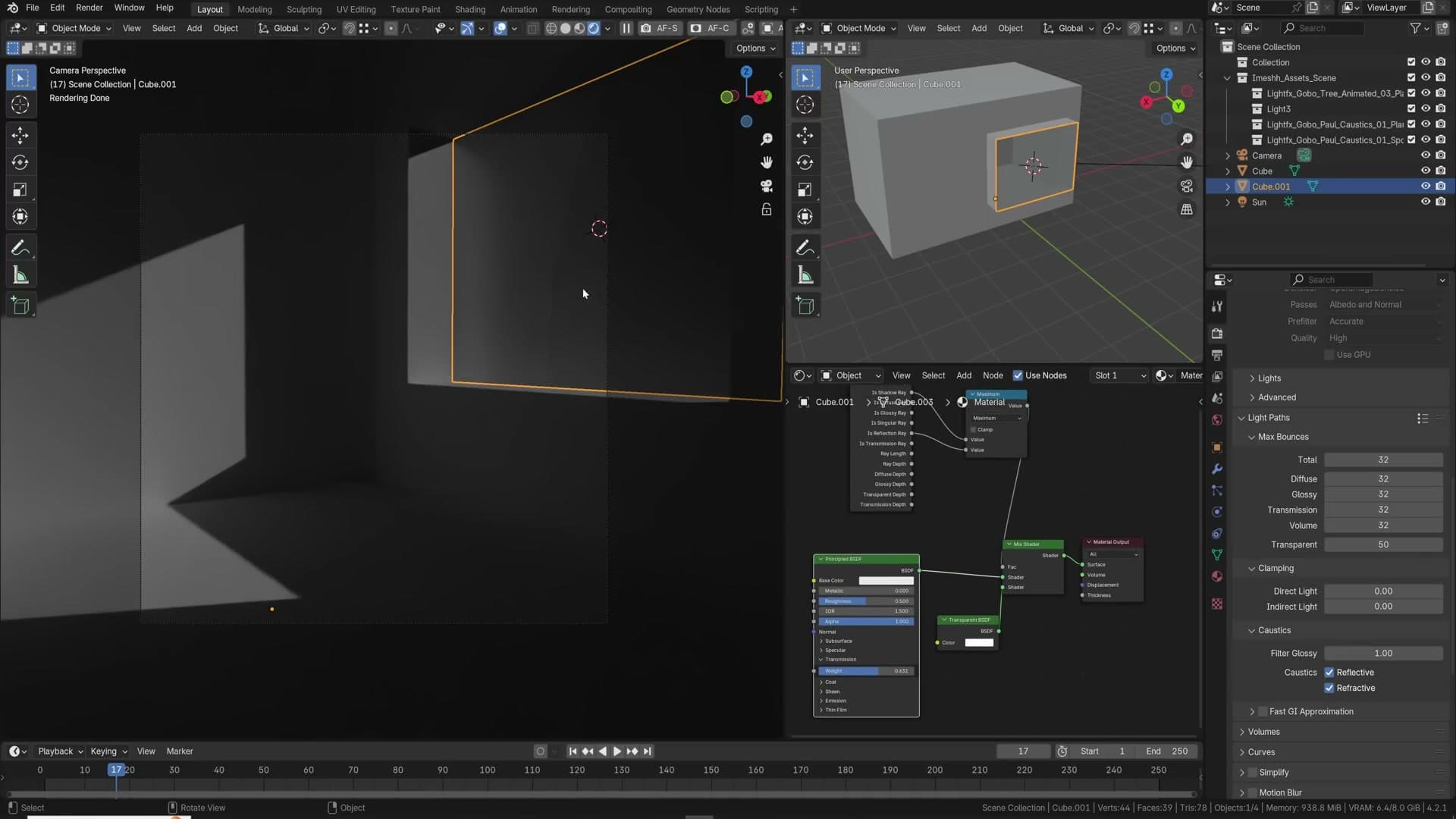Select the Rotate tool in left viewport
The image size is (1456, 819).
pyautogui.click(x=20, y=162)
